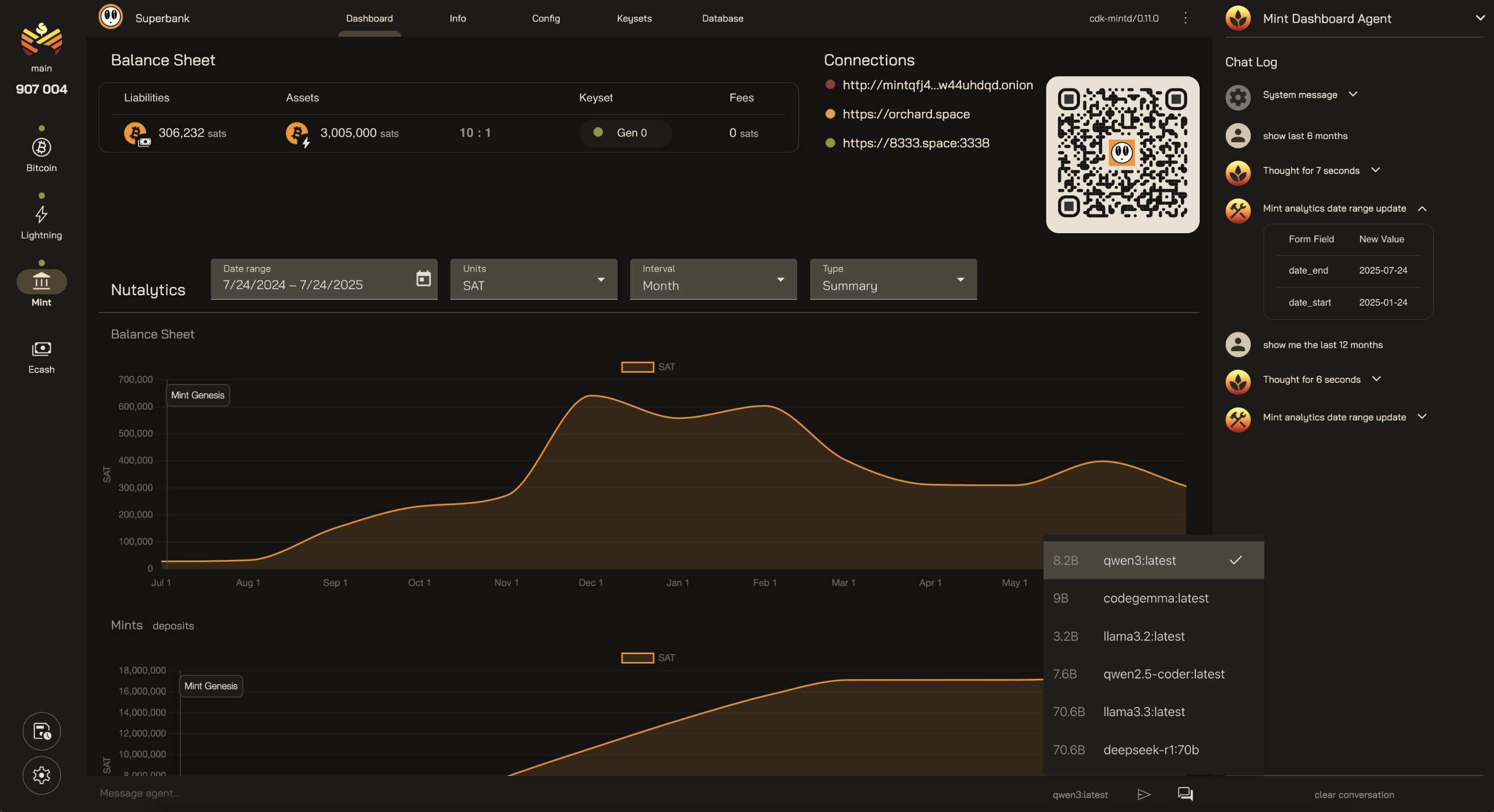Open the date range calendar picker
Image resolution: width=1494 pixels, height=812 pixels.
coord(423,279)
